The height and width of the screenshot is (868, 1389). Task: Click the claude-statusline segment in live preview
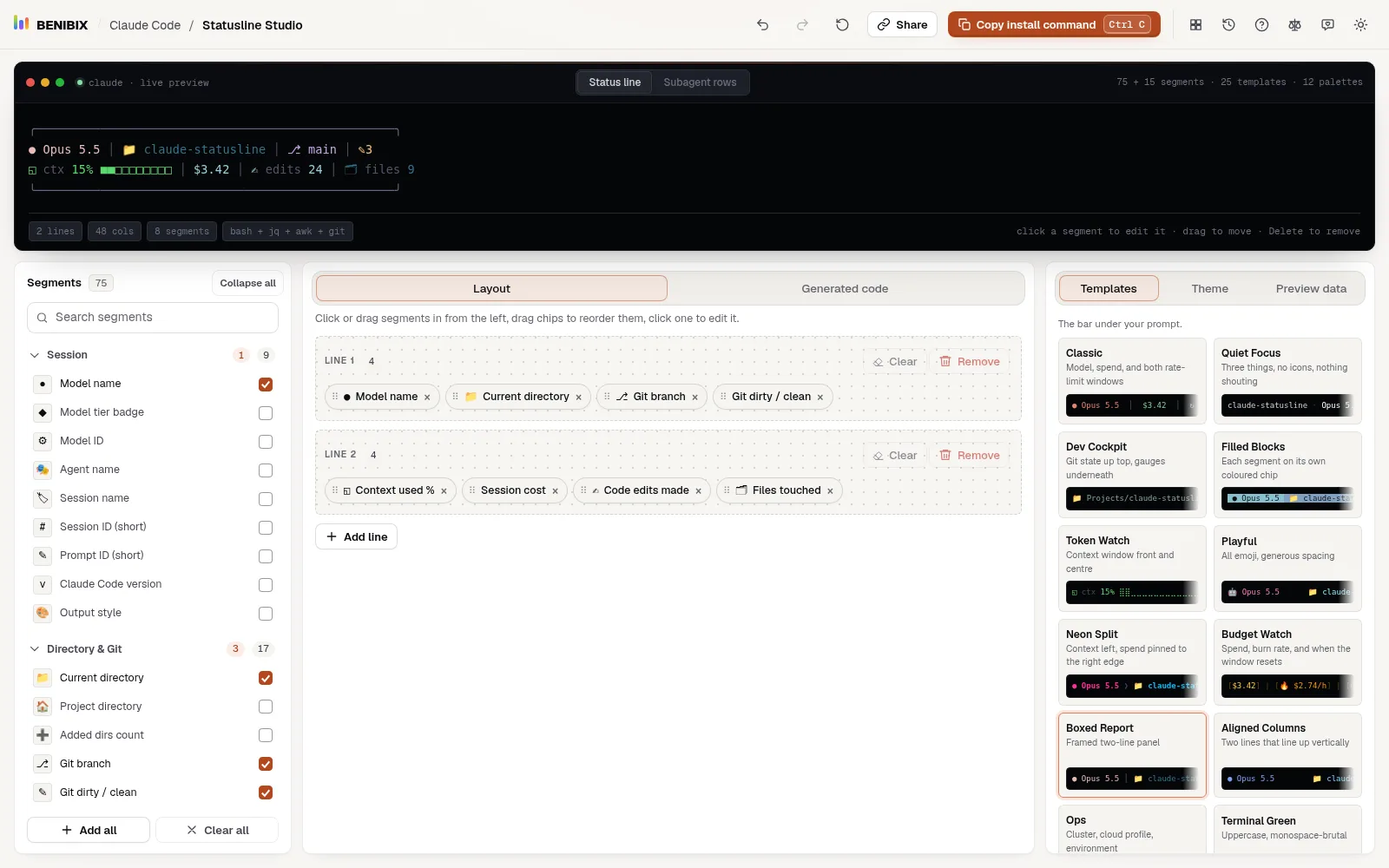pyautogui.click(x=194, y=149)
